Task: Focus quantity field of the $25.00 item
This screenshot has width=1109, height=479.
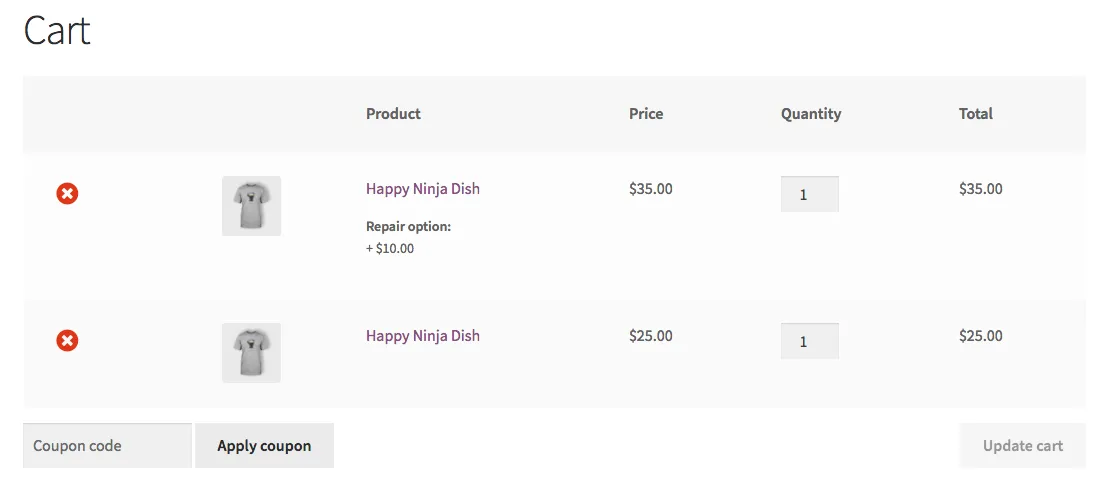Action: tap(809, 341)
